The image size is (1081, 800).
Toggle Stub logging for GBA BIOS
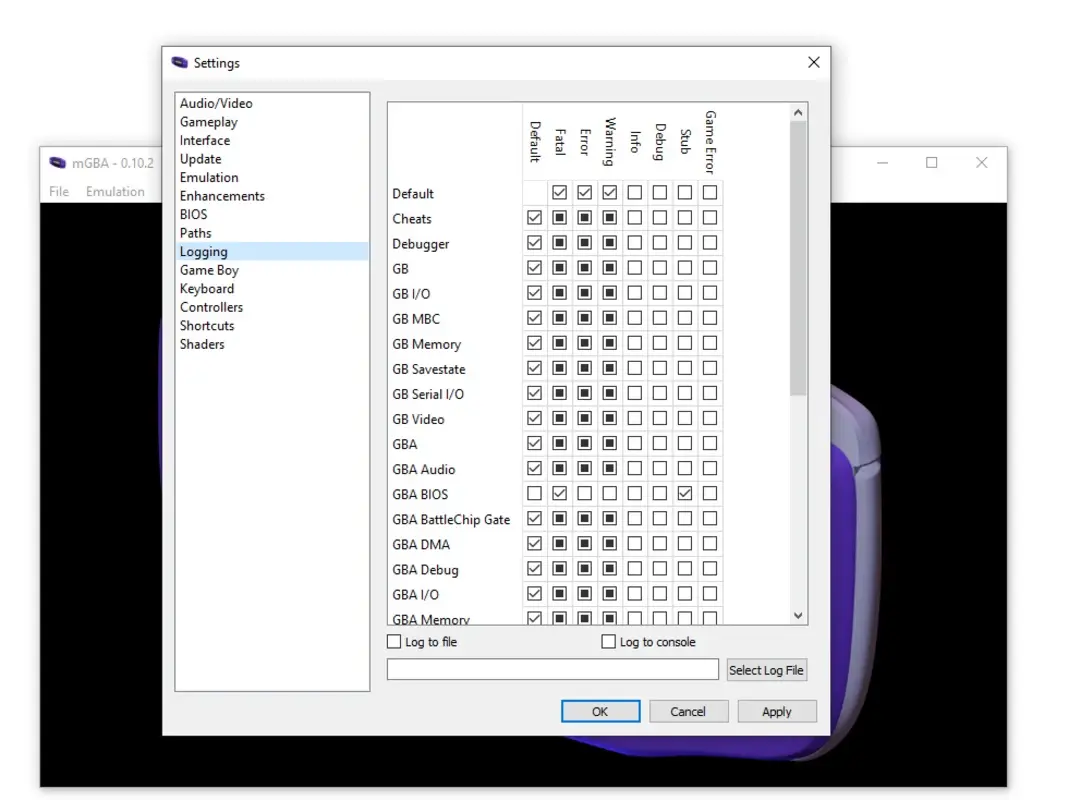[684, 492]
